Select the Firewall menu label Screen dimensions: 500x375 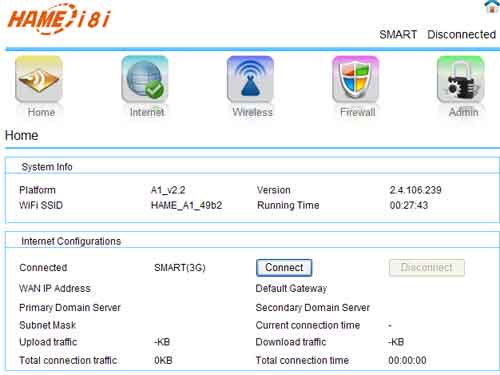(x=358, y=112)
